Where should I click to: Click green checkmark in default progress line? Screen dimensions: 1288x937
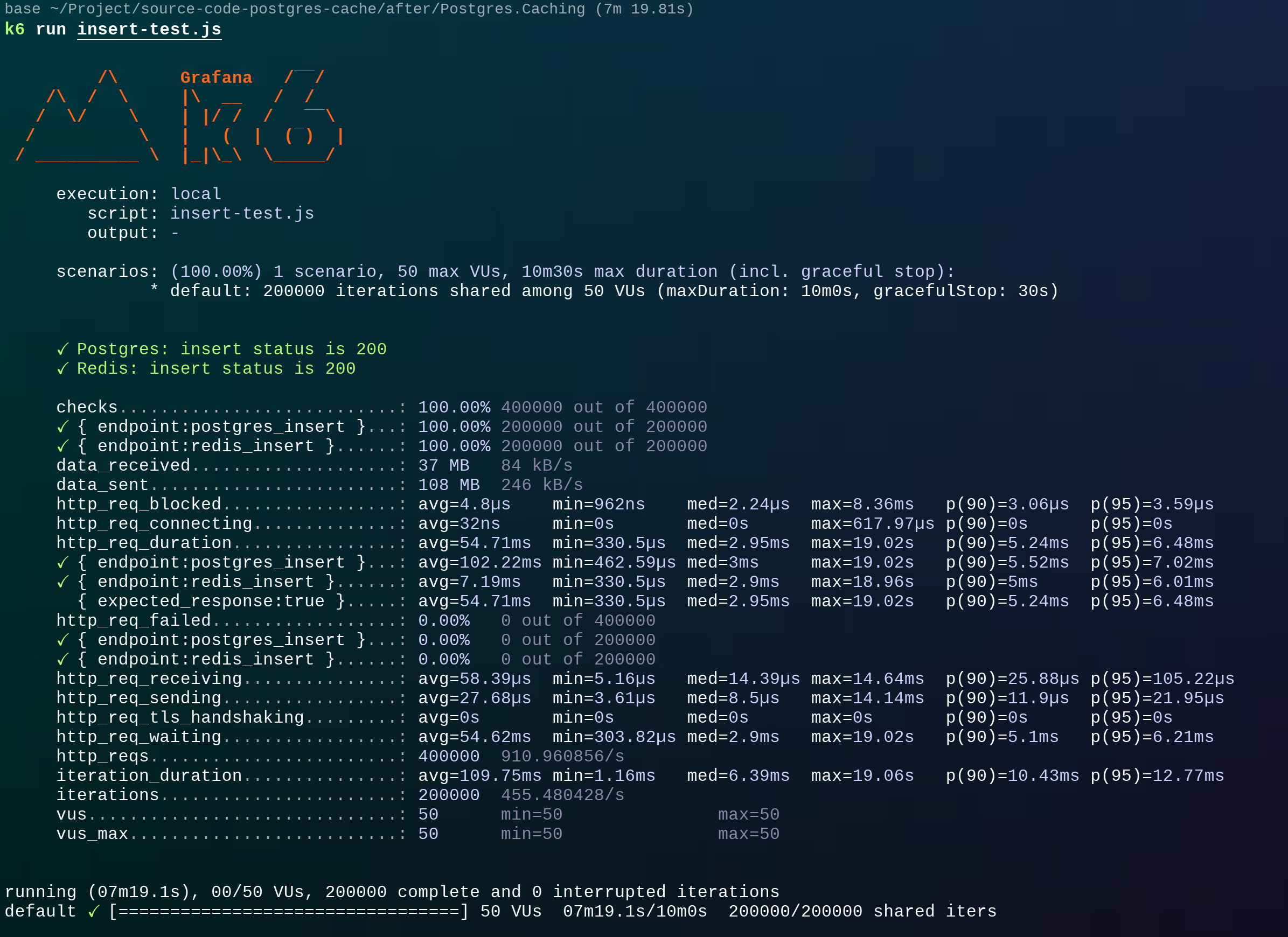coord(94,912)
